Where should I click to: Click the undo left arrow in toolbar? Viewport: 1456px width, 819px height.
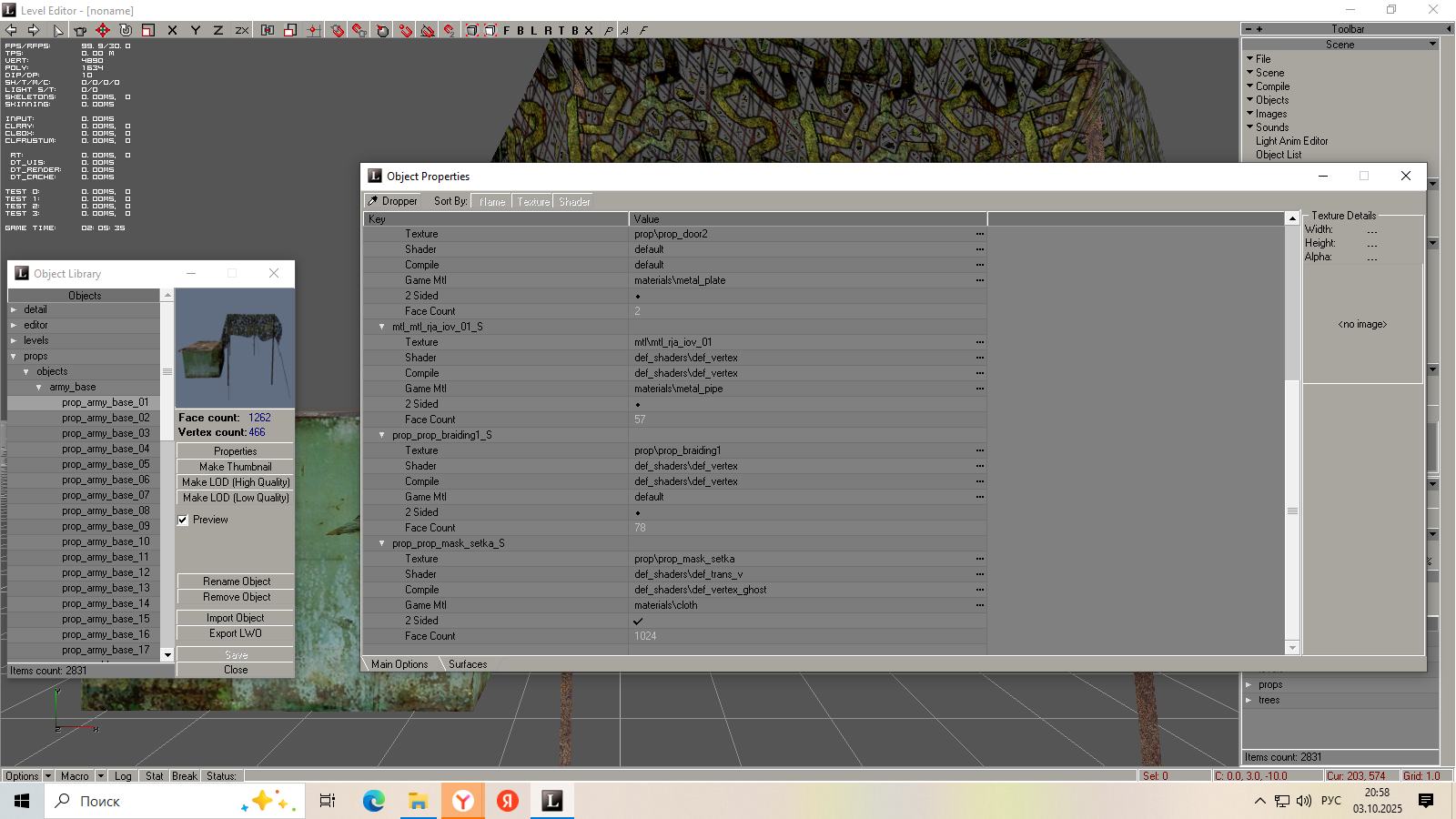pyautogui.click(x=12, y=30)
